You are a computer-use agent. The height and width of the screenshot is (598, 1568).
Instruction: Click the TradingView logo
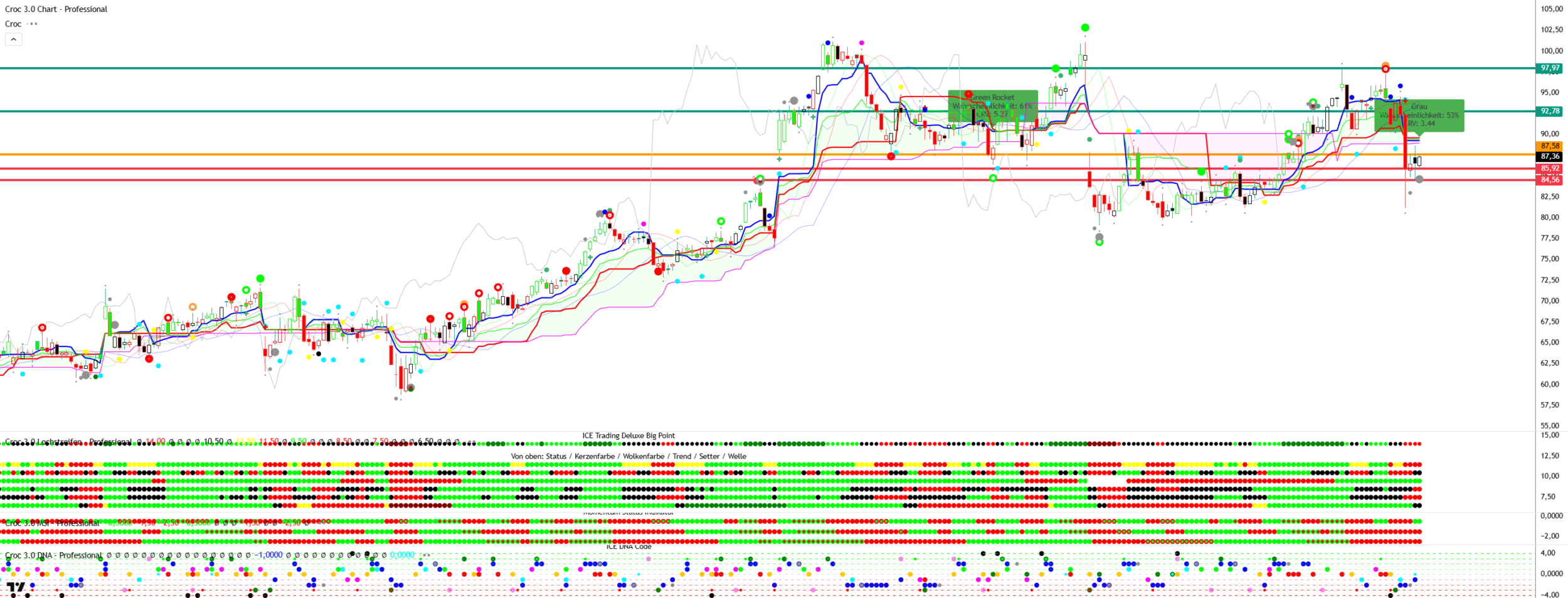(16, 588)
